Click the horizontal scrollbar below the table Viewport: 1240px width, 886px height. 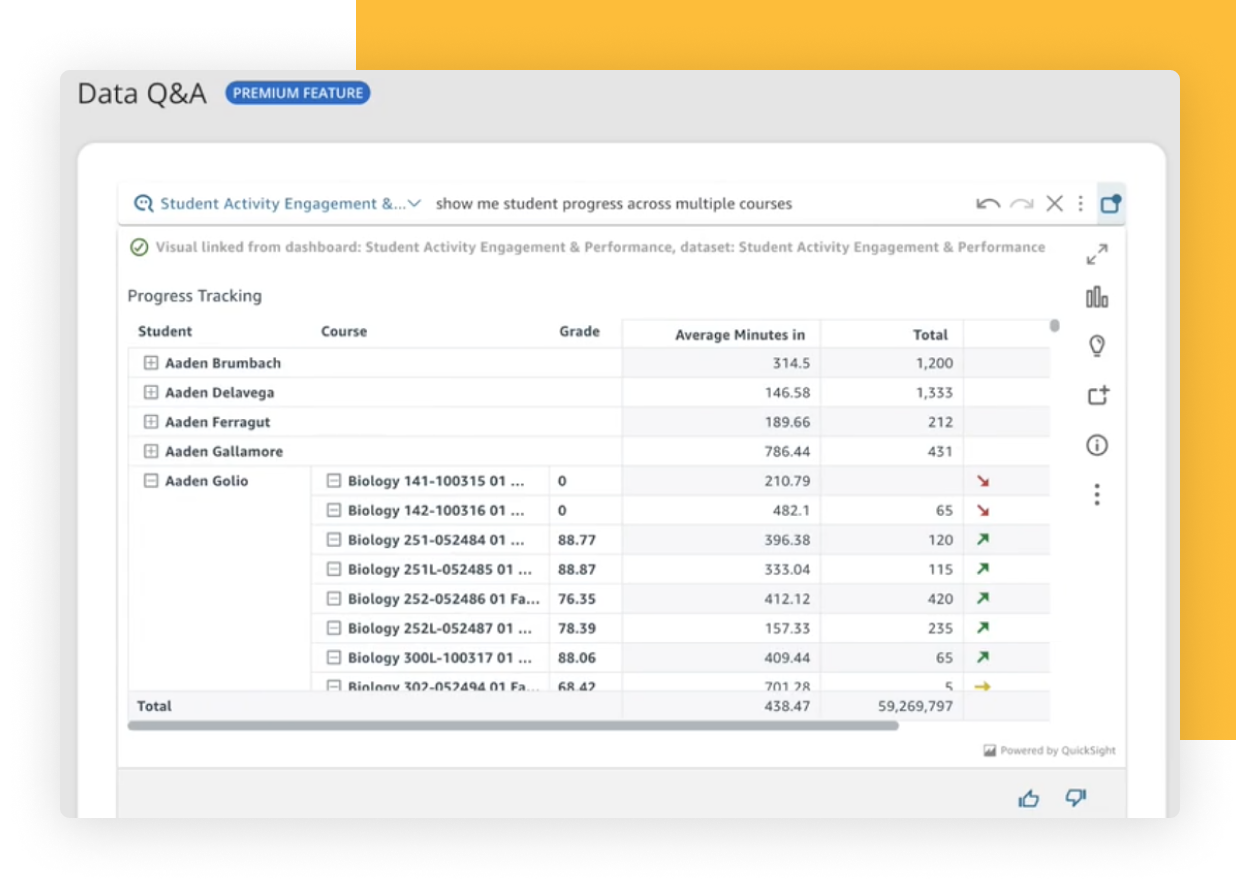[x=513, y=726]
